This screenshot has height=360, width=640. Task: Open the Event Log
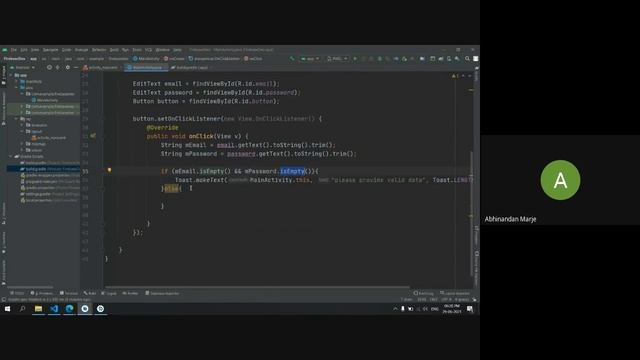pyautogui.click(x=424, y=293)
